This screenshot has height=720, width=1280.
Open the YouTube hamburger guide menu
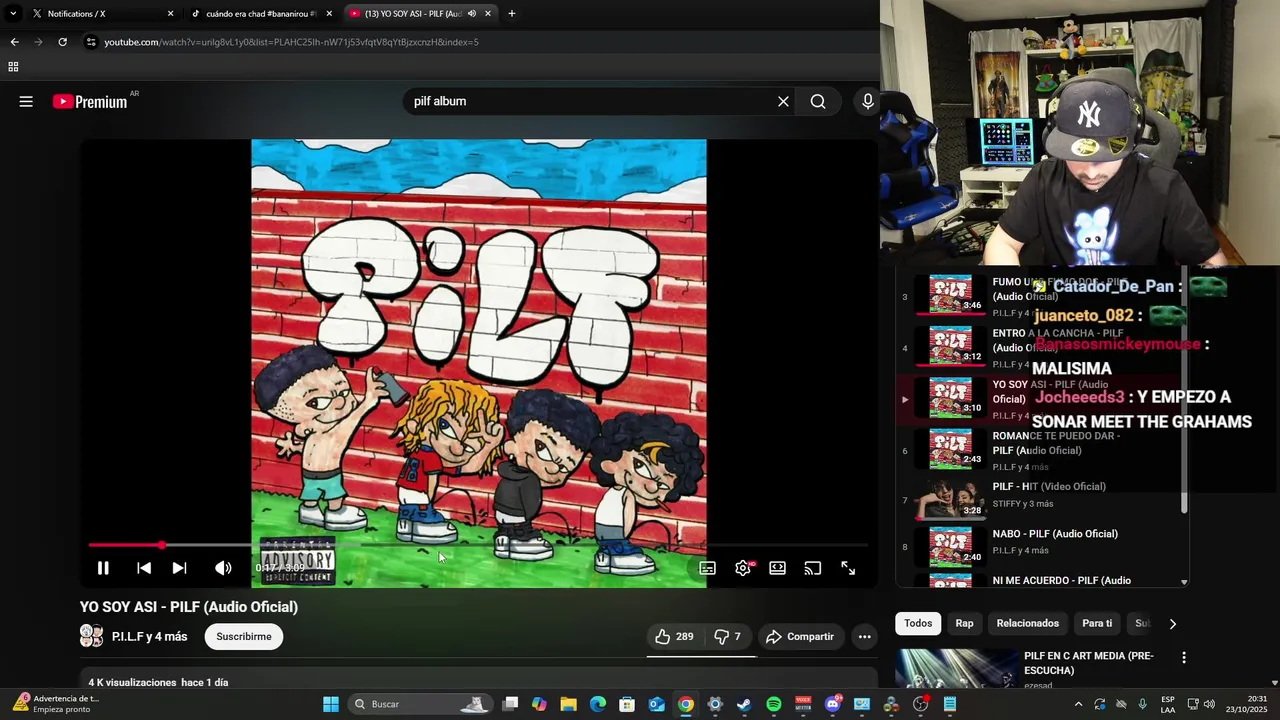[26, 101]
